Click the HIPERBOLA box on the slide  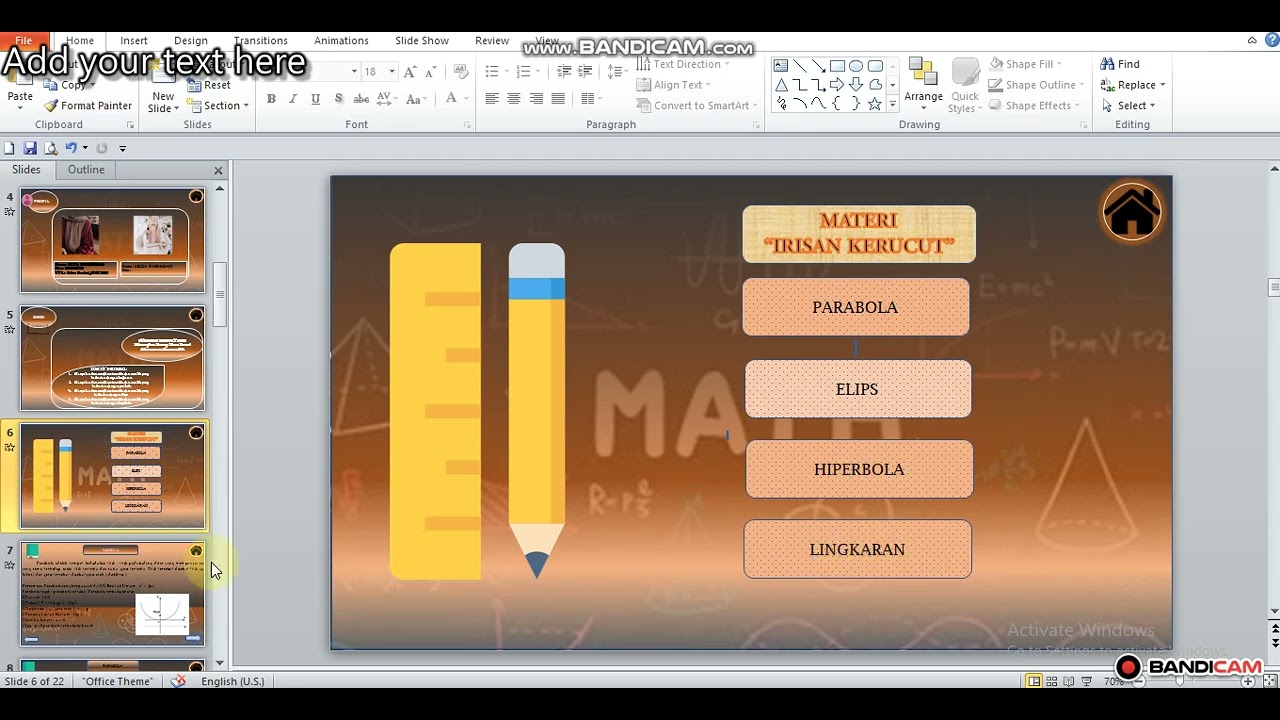click(x=859, y=469)
